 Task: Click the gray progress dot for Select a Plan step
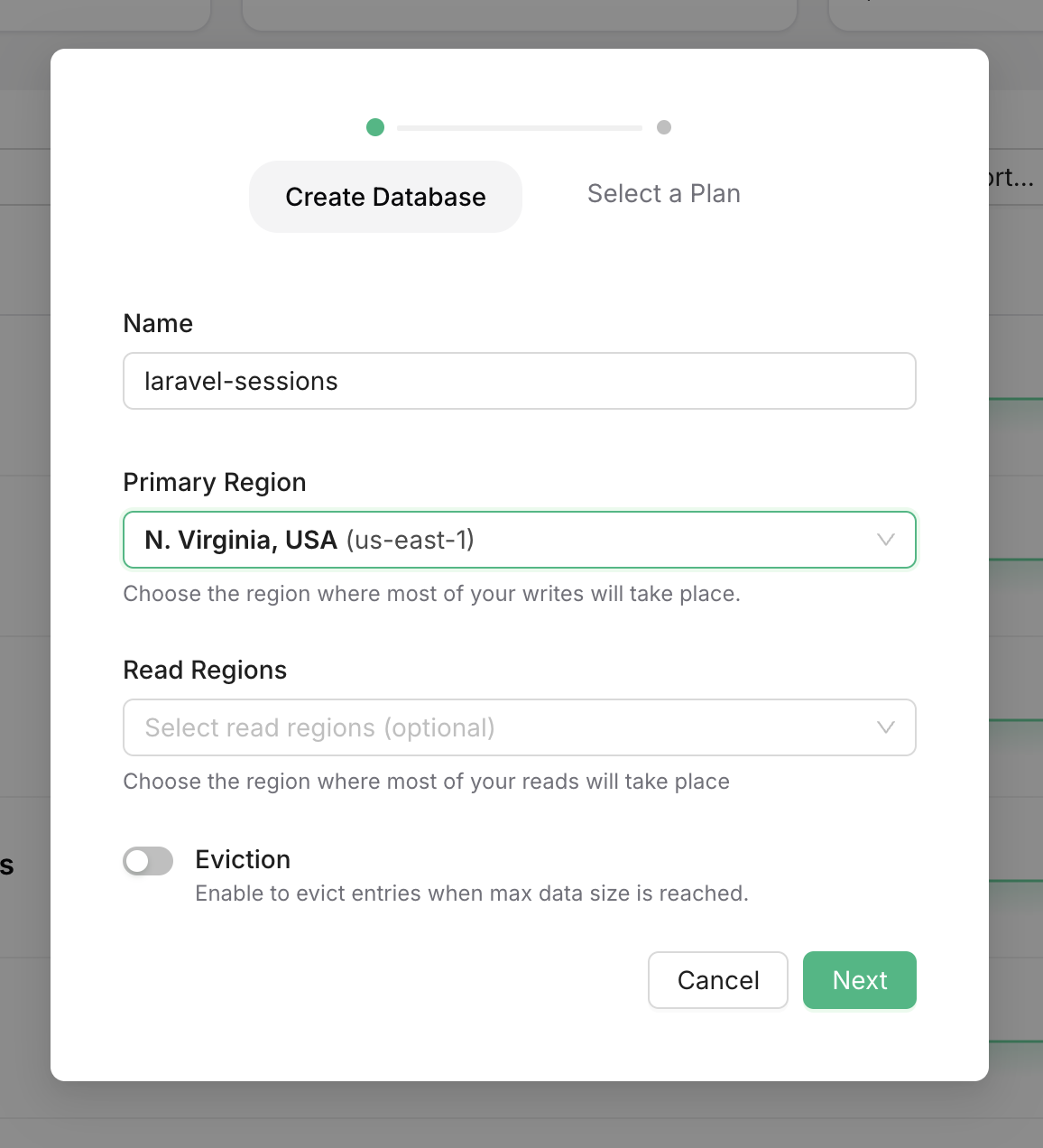pyautogui.click(x=664, y=127)
